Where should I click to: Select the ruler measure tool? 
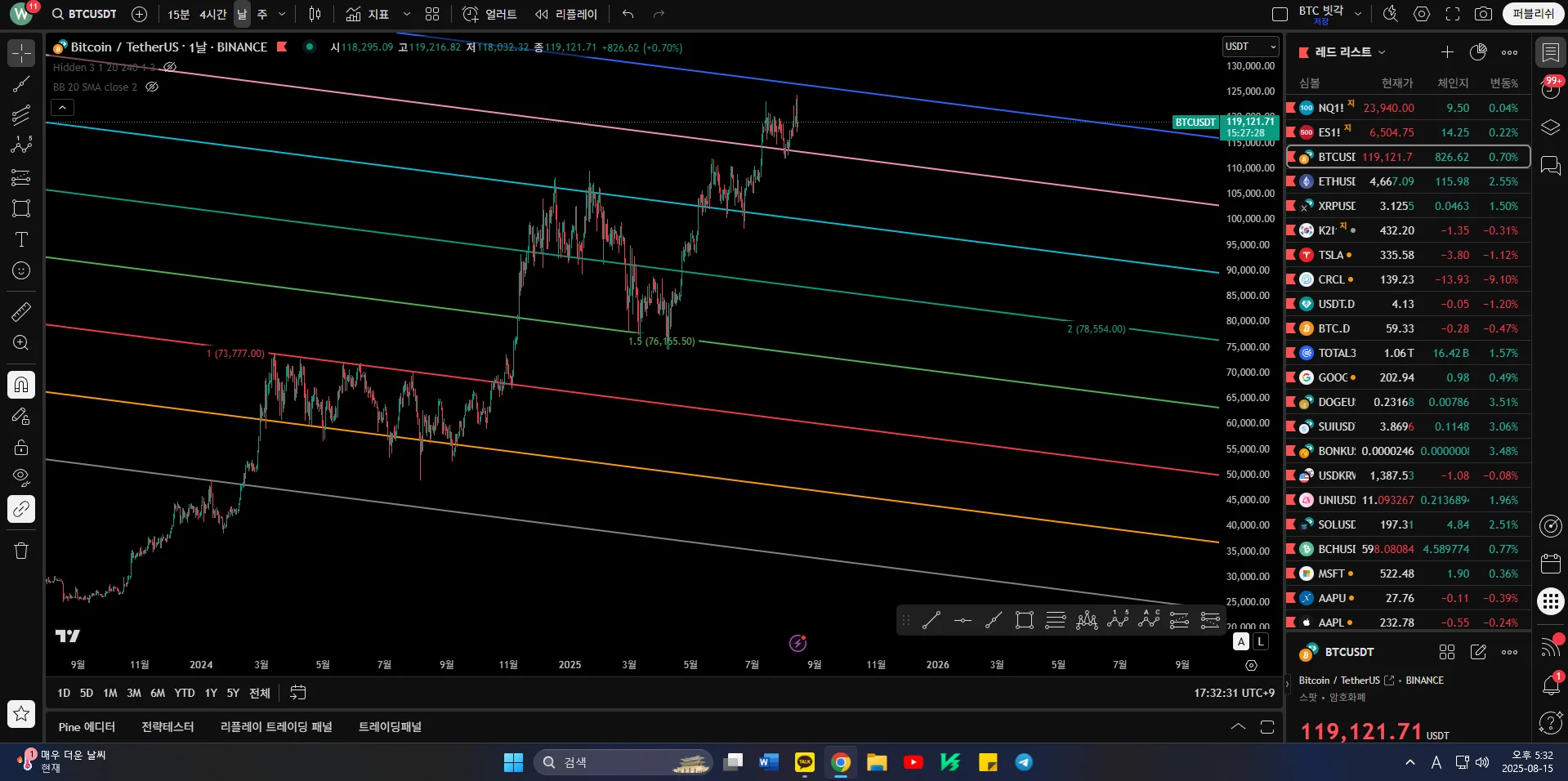click(x=21, y=311)
